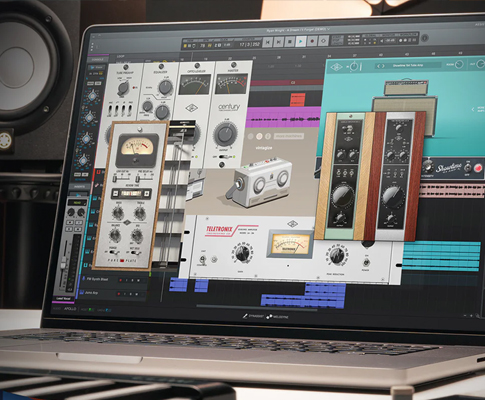Click the Pure Plate balance knob

(115, 235)
